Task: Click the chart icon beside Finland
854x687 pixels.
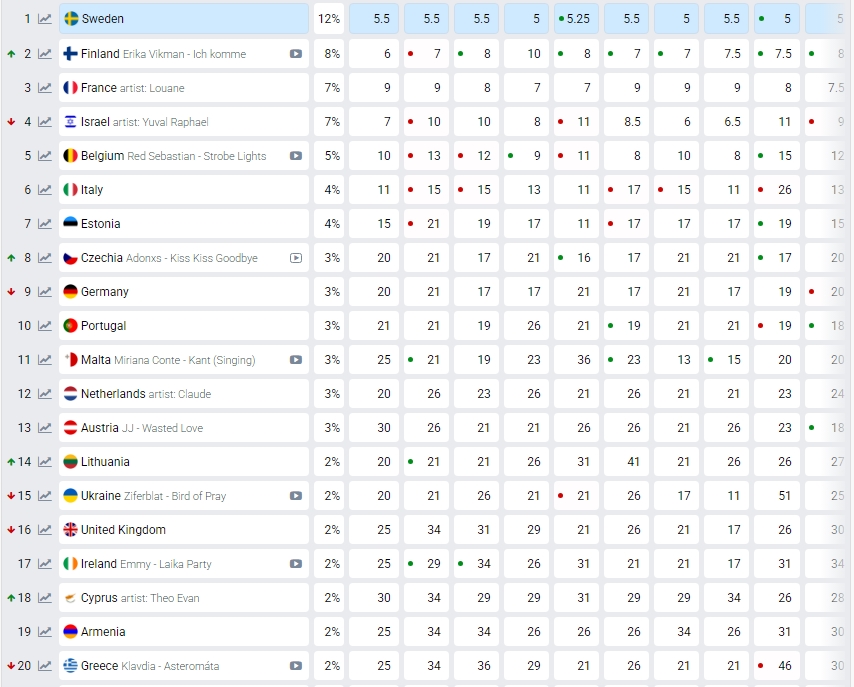Action: [x=45, y=54]
